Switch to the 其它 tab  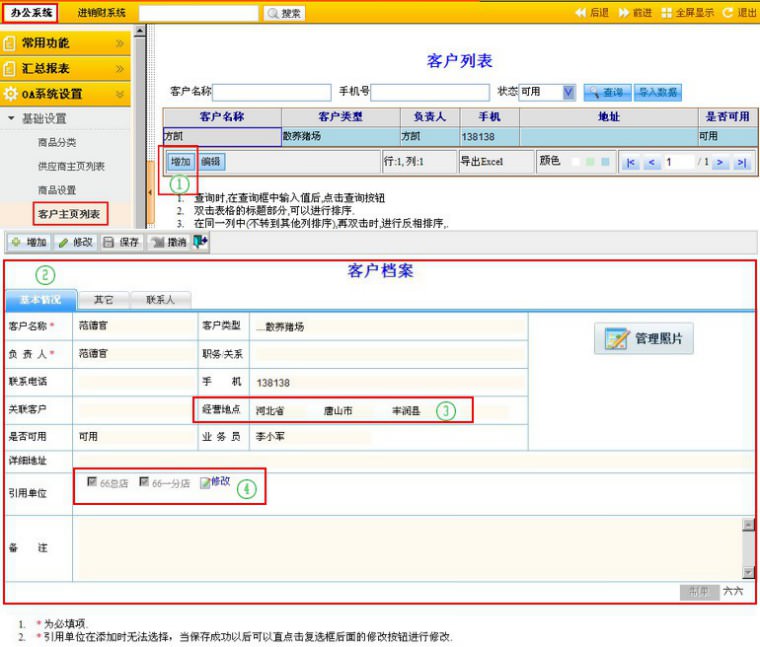tap(103, 299)
